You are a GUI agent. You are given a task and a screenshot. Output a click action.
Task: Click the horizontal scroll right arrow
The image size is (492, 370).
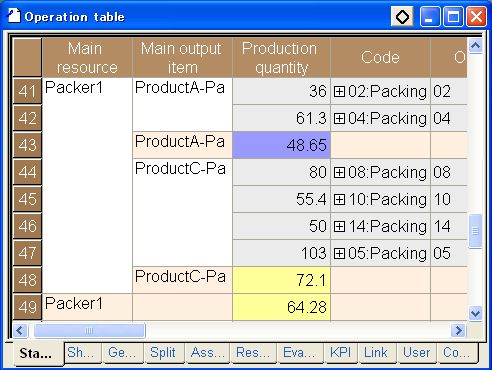pos(459,330)
